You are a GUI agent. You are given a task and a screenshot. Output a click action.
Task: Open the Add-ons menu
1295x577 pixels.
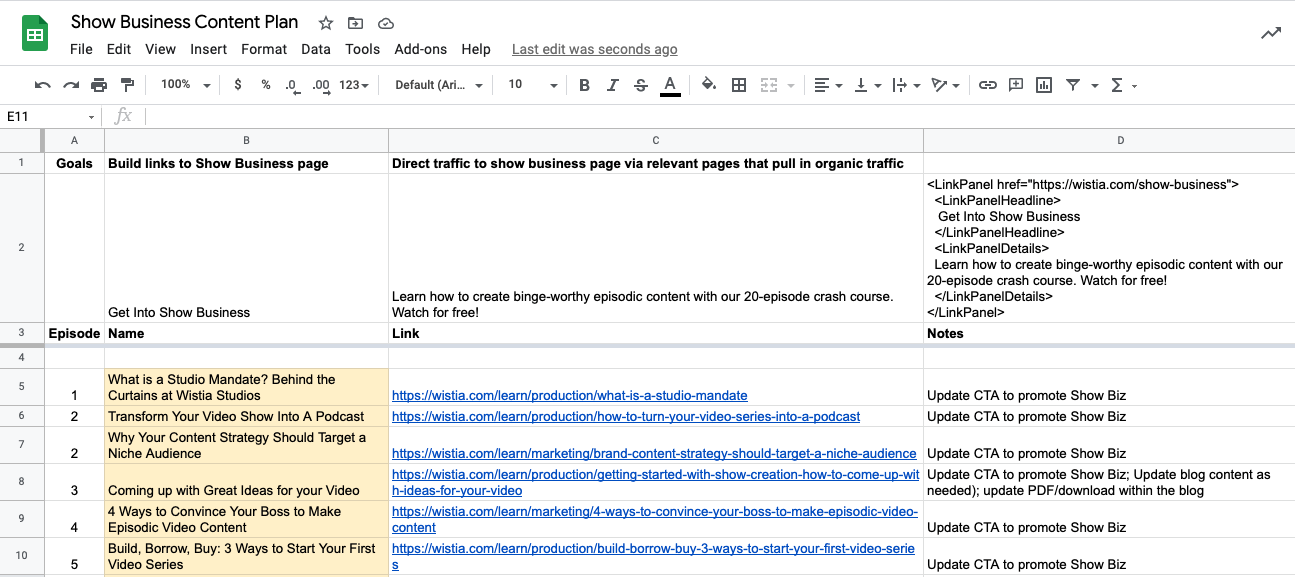[x=421, y=49]
